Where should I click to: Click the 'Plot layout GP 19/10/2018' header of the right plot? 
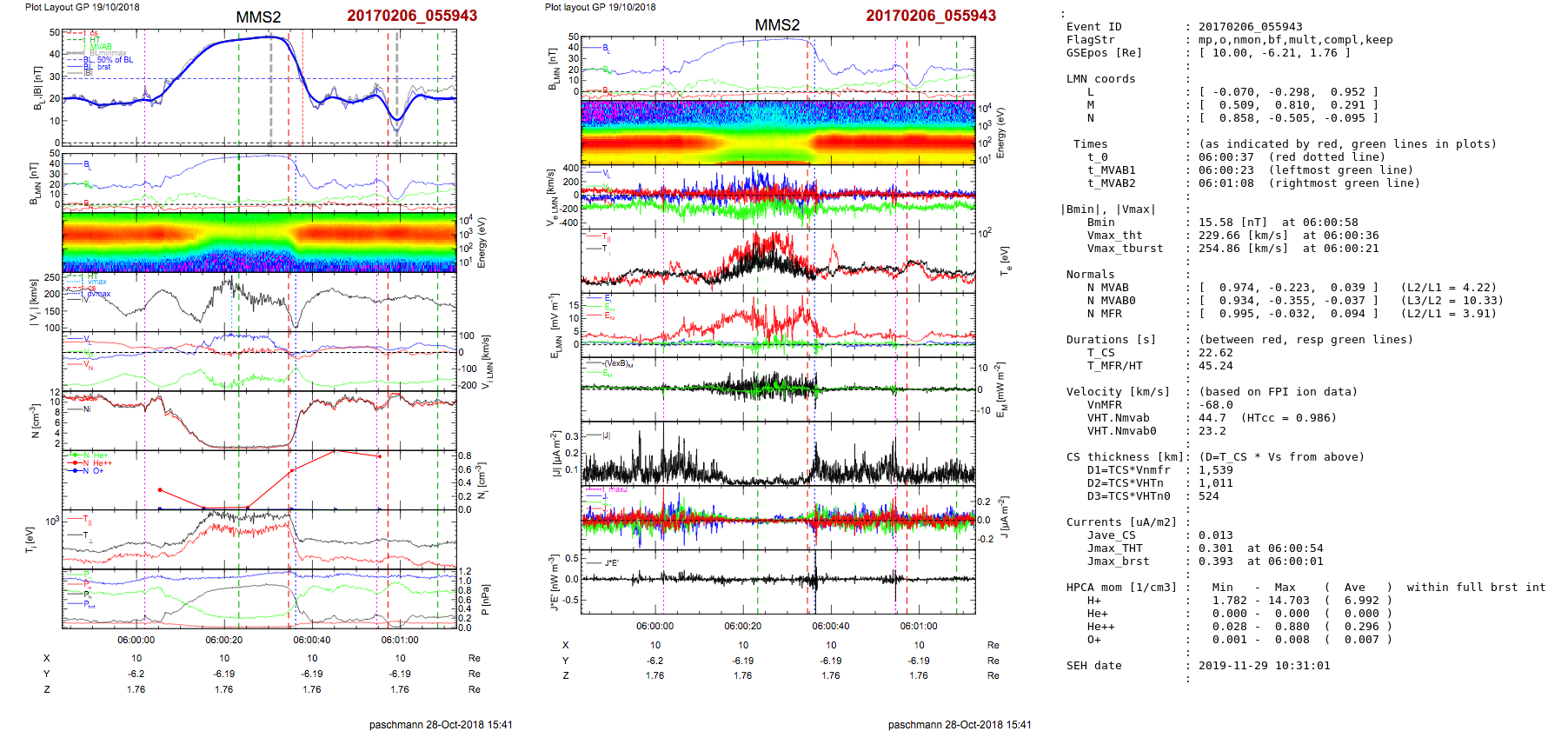click(600, 7)
